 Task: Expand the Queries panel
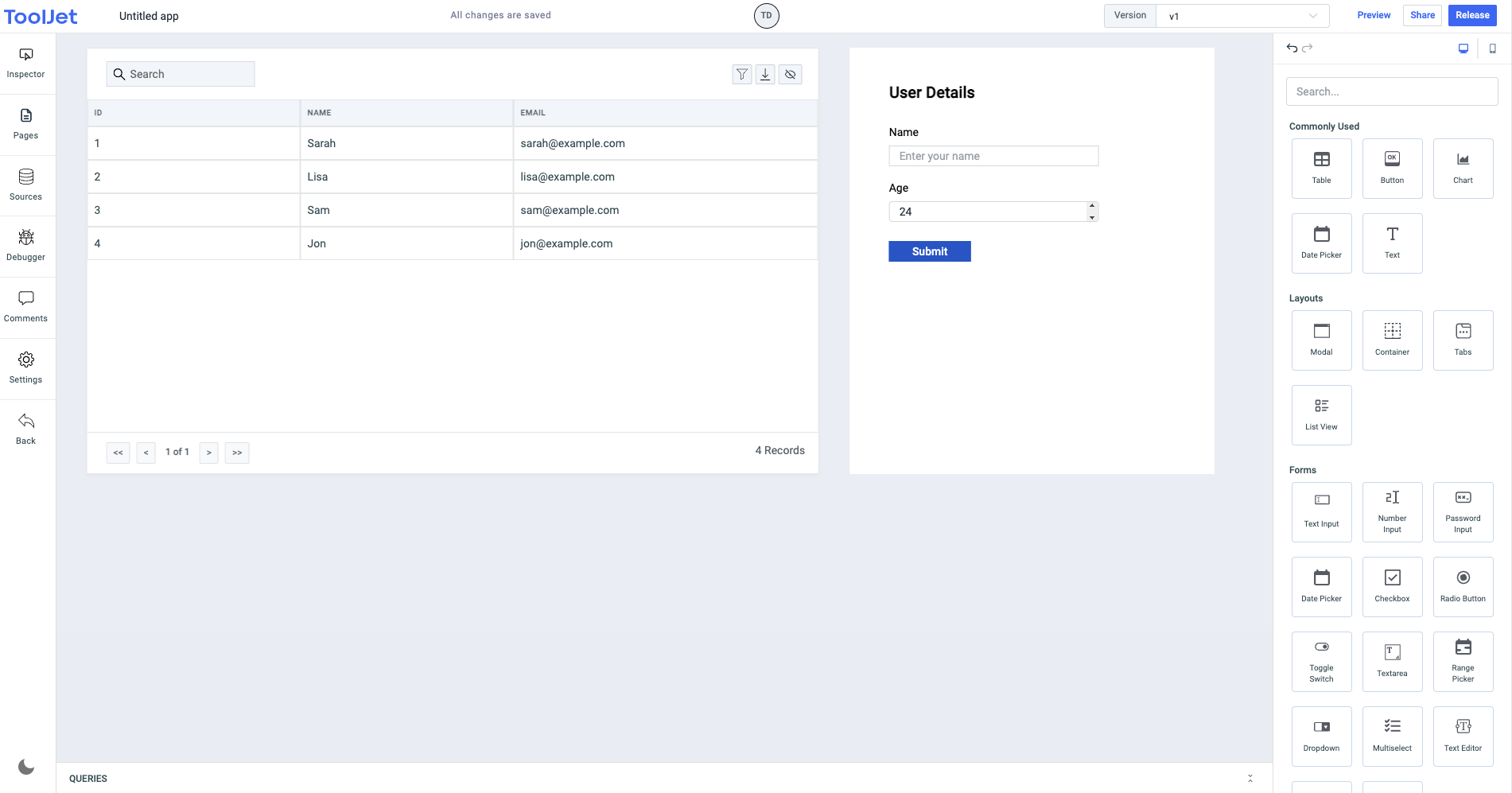coord(1250,779)
